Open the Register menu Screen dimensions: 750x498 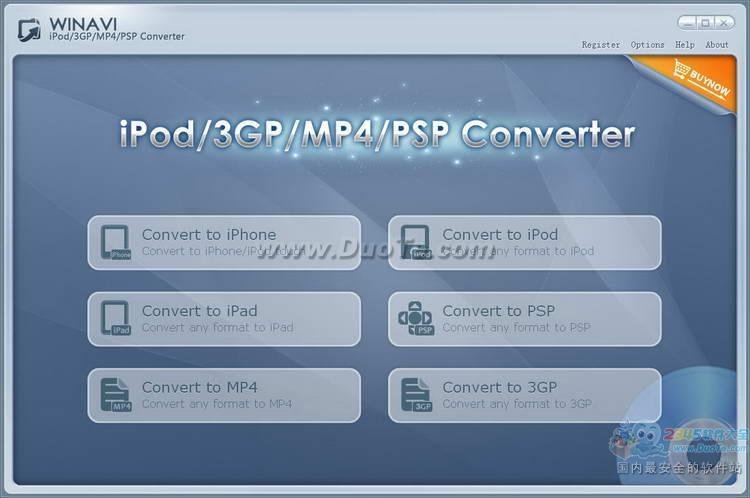[601, 44]
